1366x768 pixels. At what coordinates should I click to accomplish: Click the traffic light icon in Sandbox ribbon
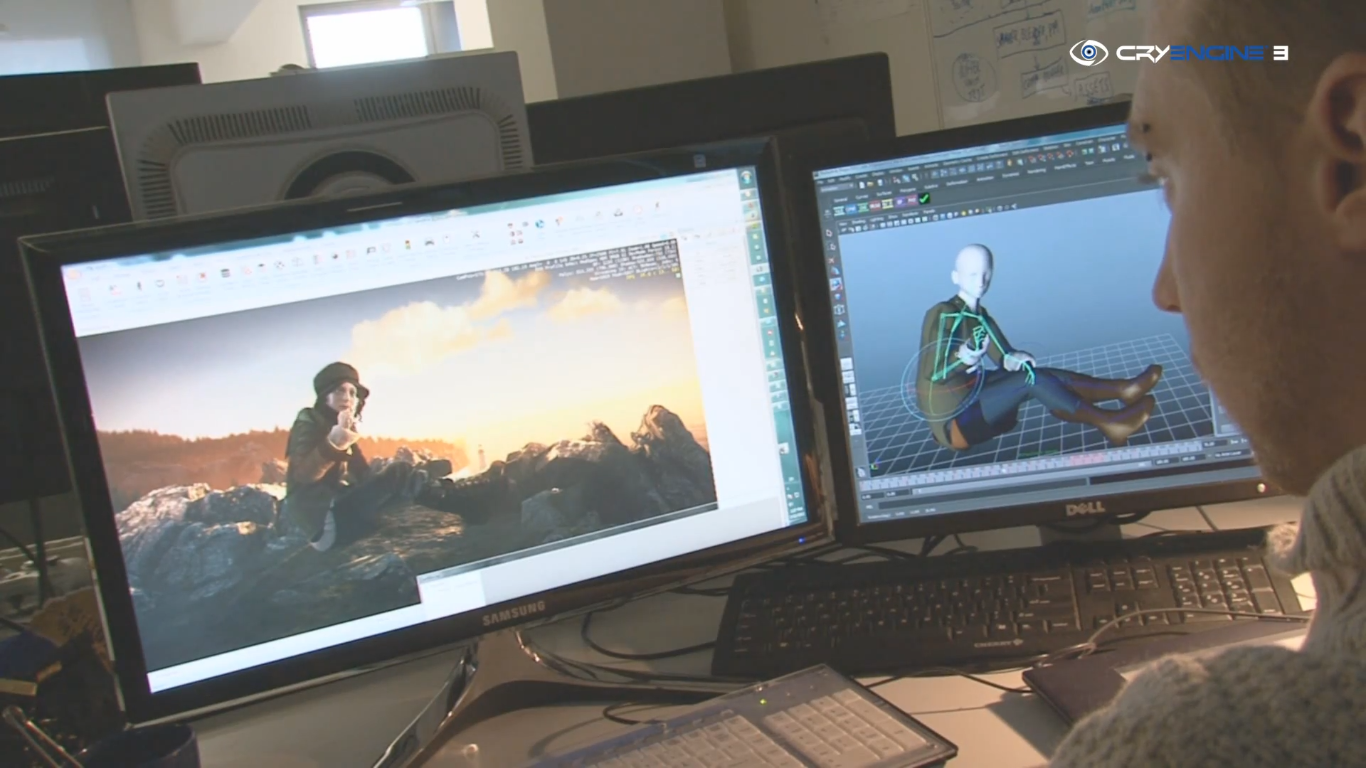(407, 245)
